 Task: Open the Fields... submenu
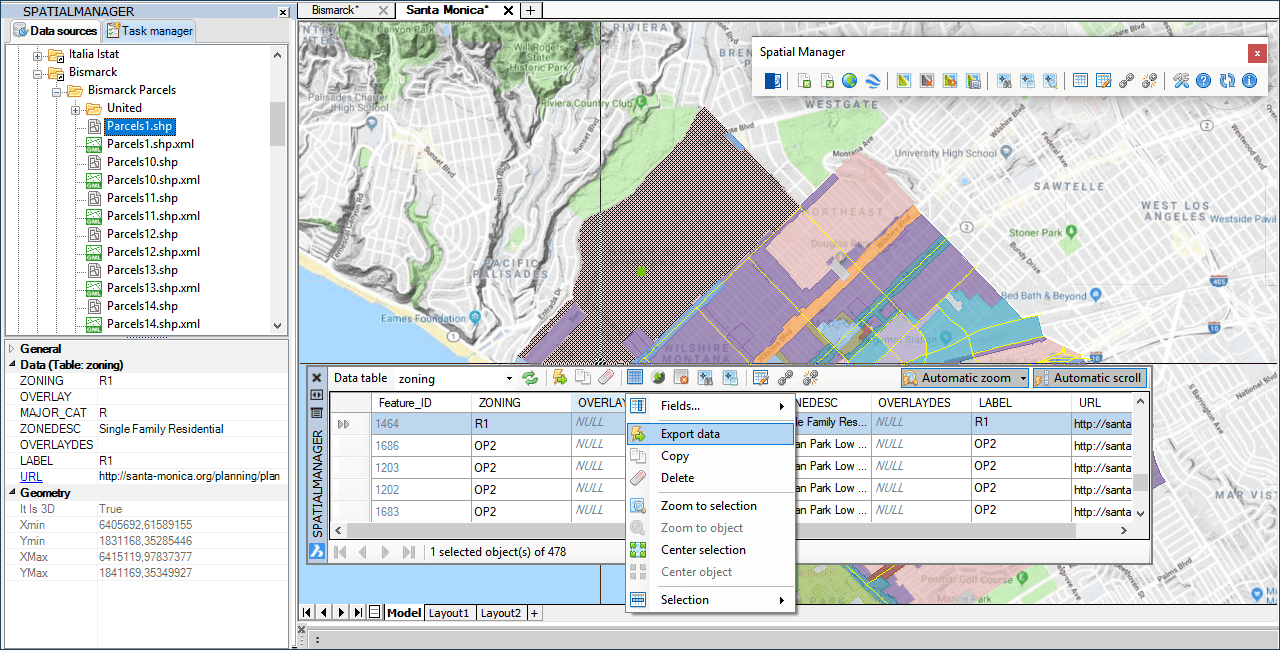[710, 406]
